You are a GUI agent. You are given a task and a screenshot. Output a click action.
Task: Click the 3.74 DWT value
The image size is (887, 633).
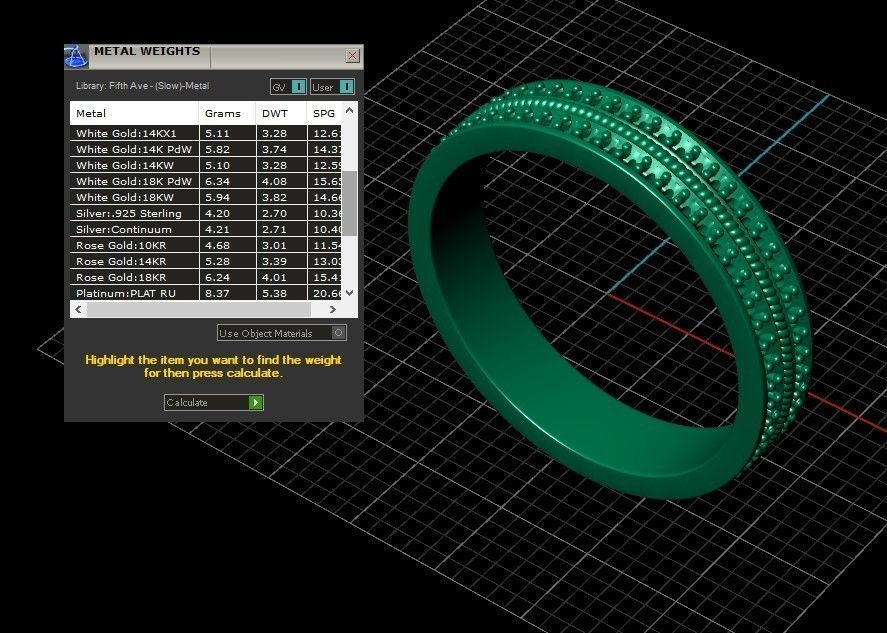click(274, 149)
